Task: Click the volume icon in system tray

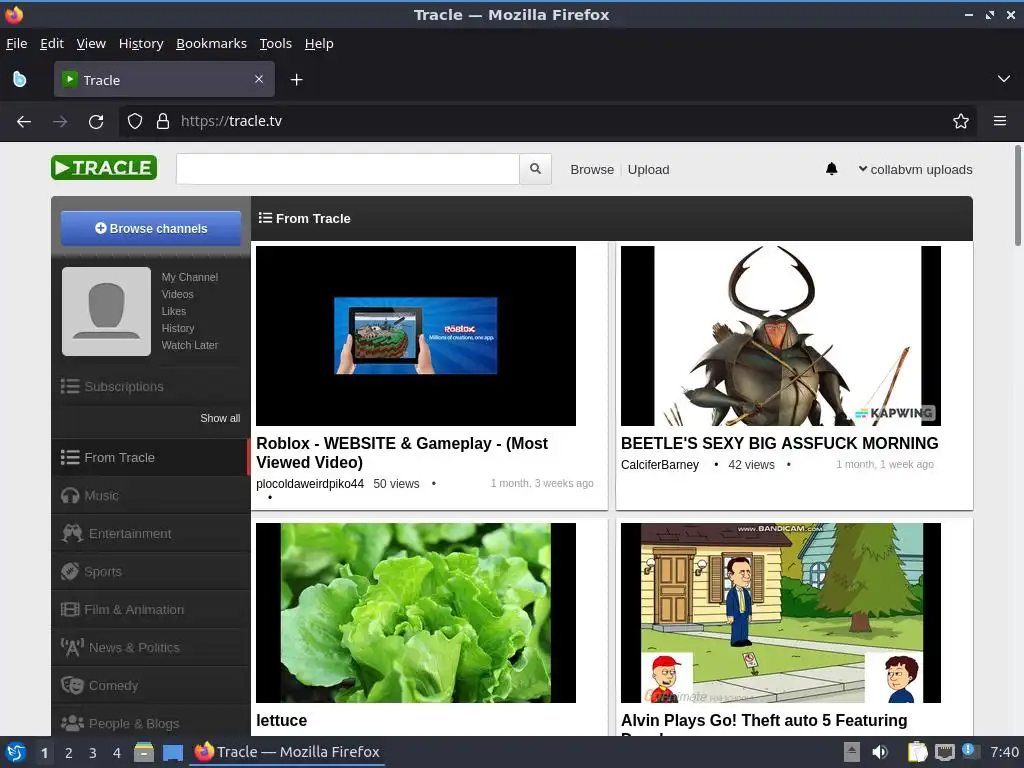Action: 880,752
